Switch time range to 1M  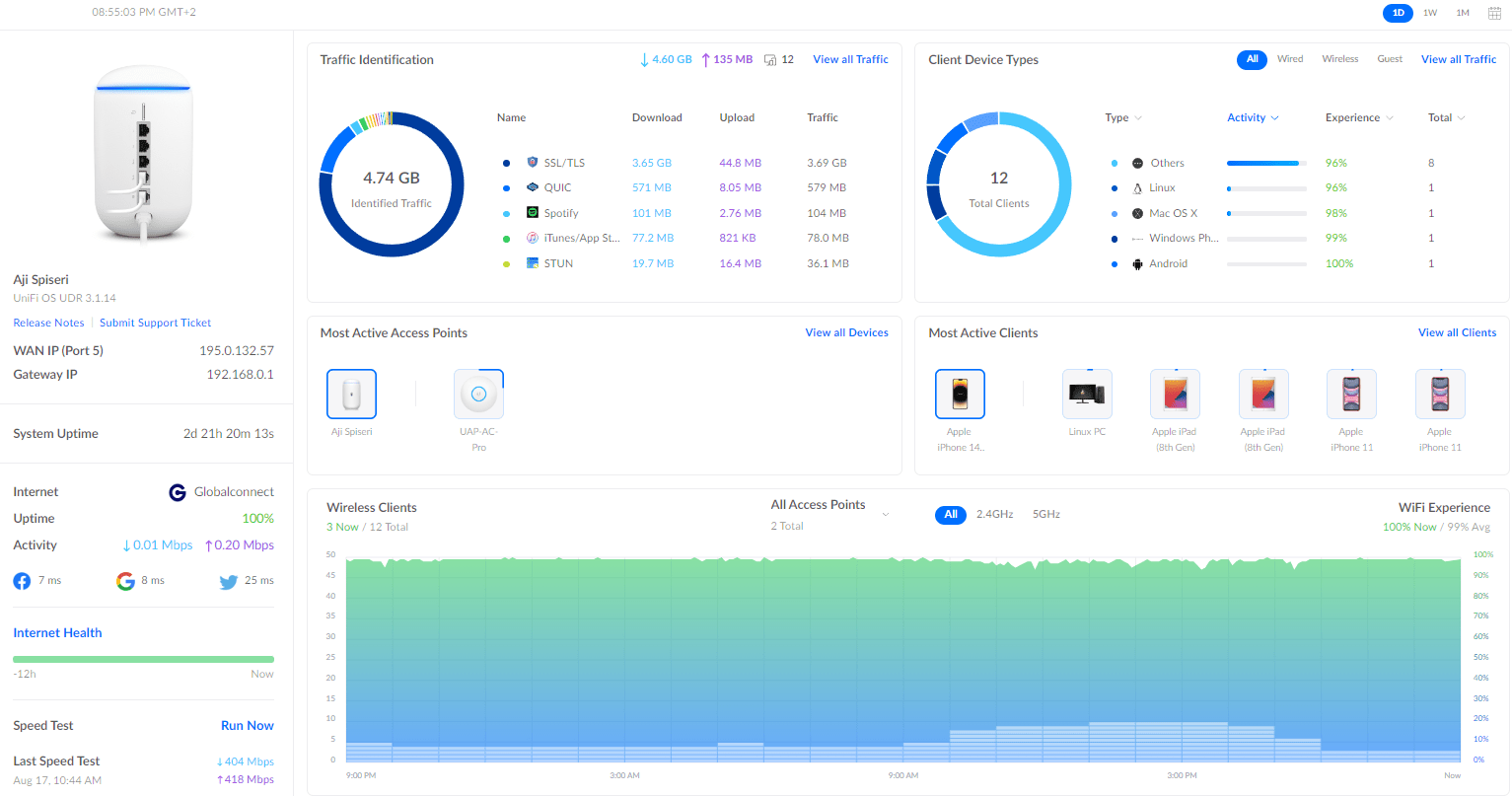coord(1463,13)
